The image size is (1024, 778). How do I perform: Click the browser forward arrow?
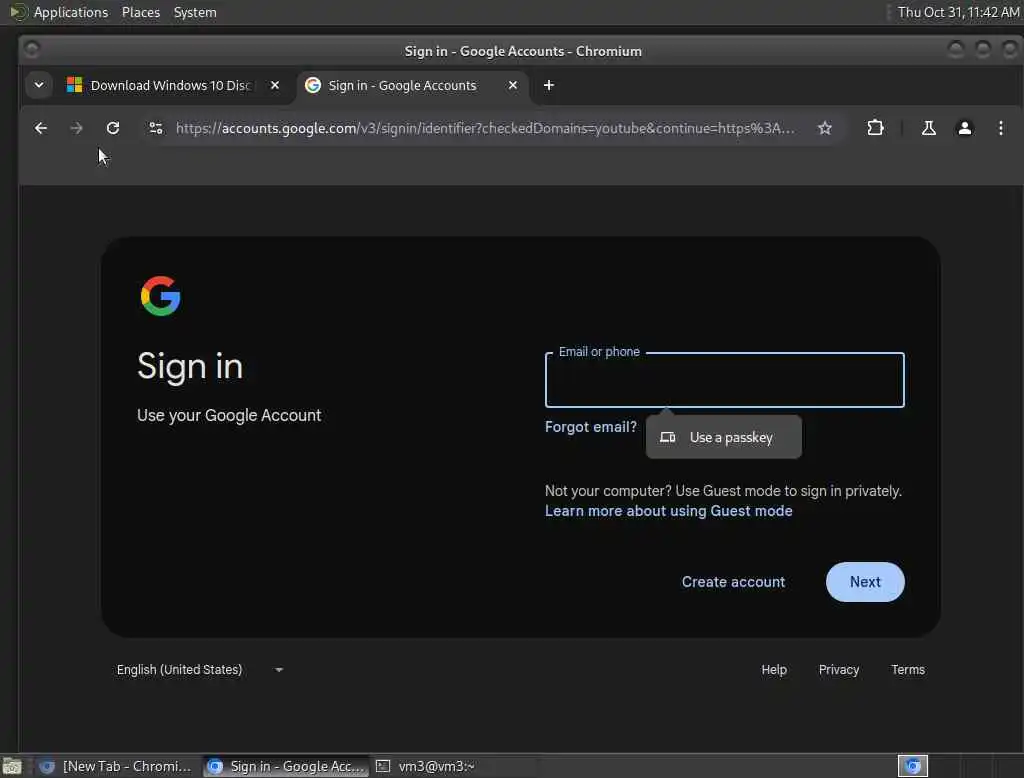(x=76, y=128)
